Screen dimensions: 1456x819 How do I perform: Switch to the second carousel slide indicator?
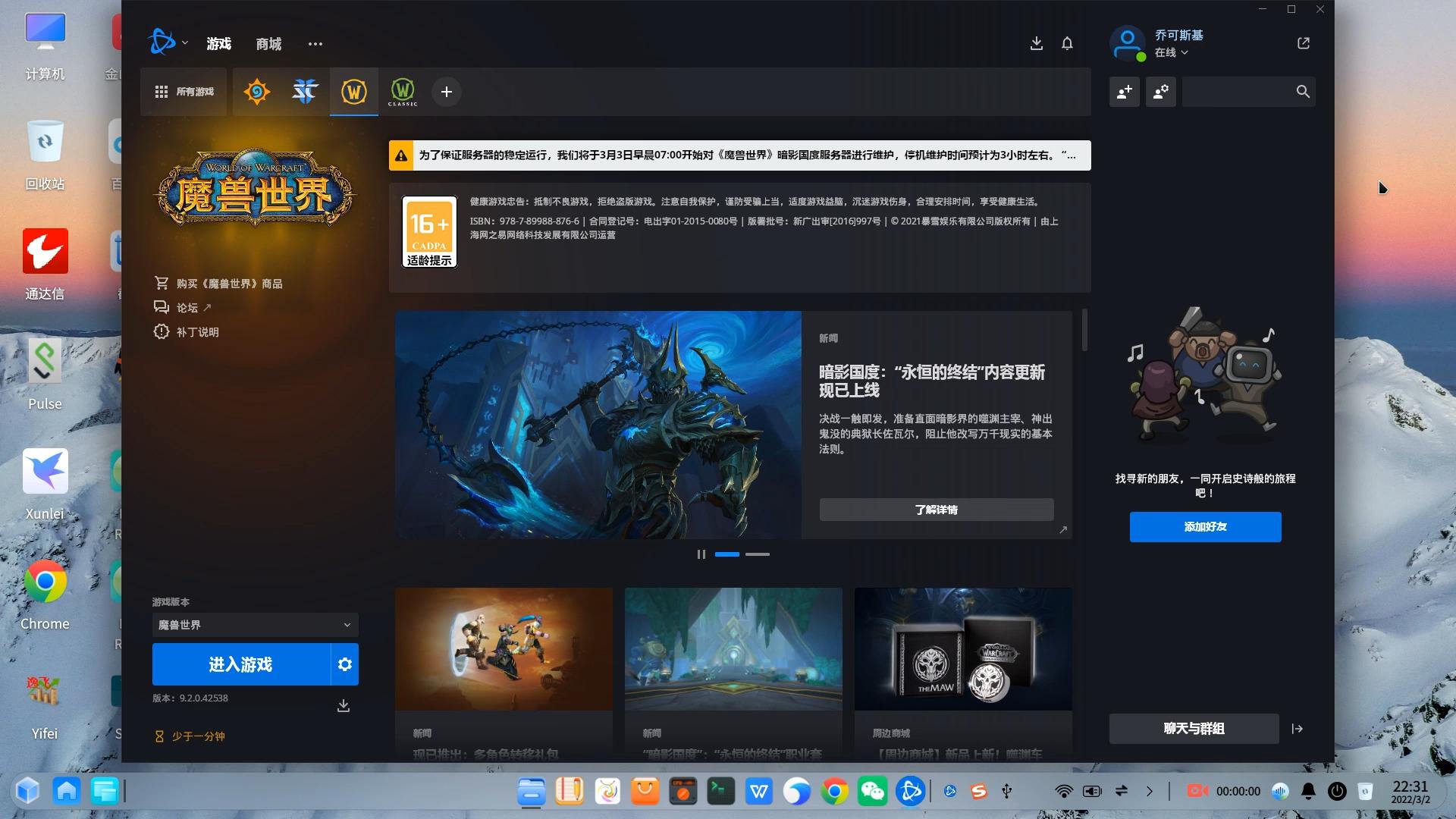pos(757,554)
